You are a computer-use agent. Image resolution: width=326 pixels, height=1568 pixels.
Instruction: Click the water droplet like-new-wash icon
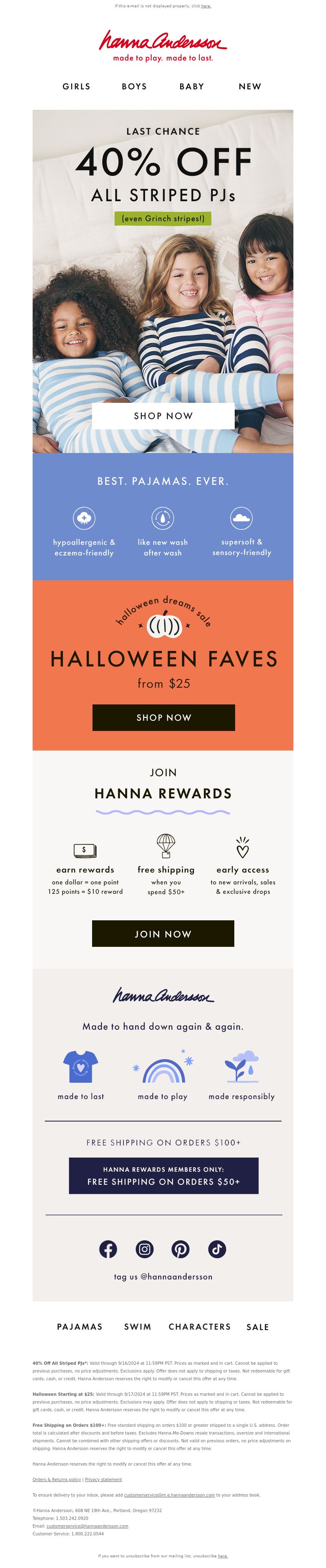(x=163, y=518)
